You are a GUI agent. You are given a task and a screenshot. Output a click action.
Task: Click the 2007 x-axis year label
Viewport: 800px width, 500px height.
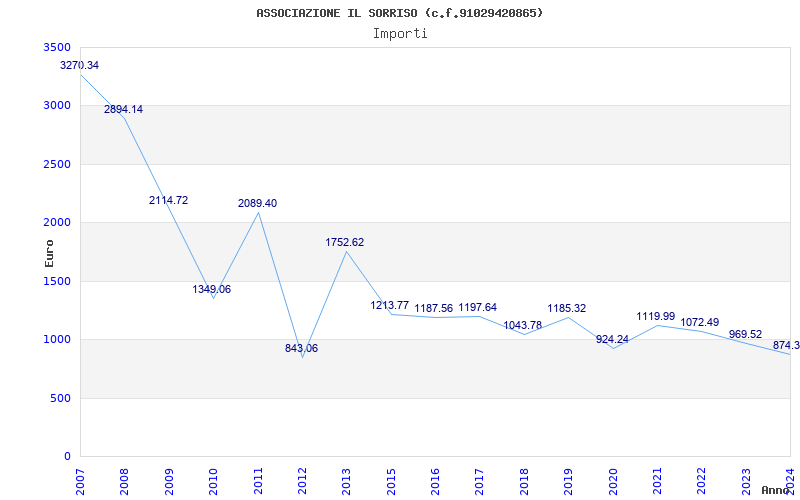coord(81,482)
